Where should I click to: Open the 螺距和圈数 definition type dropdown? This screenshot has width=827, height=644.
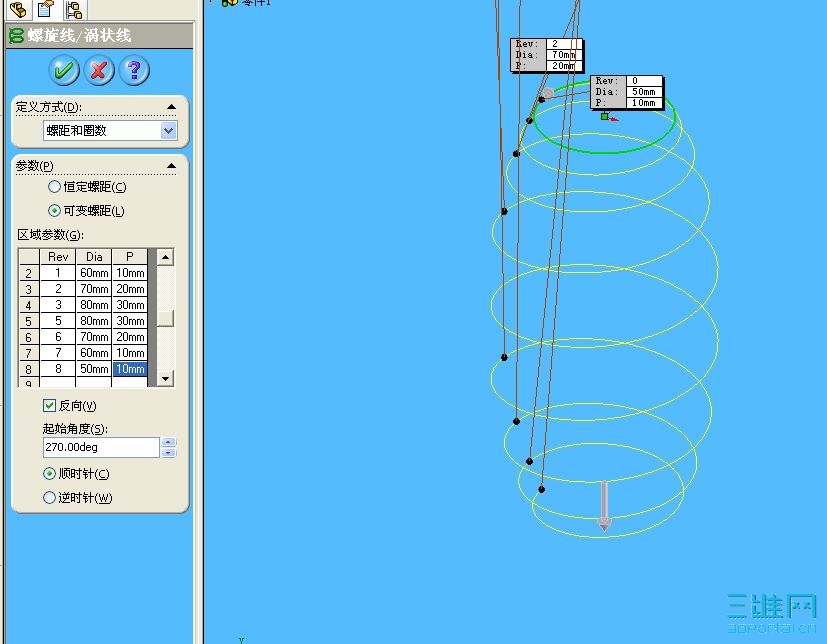pyautogui.click(x=168, y=130)
